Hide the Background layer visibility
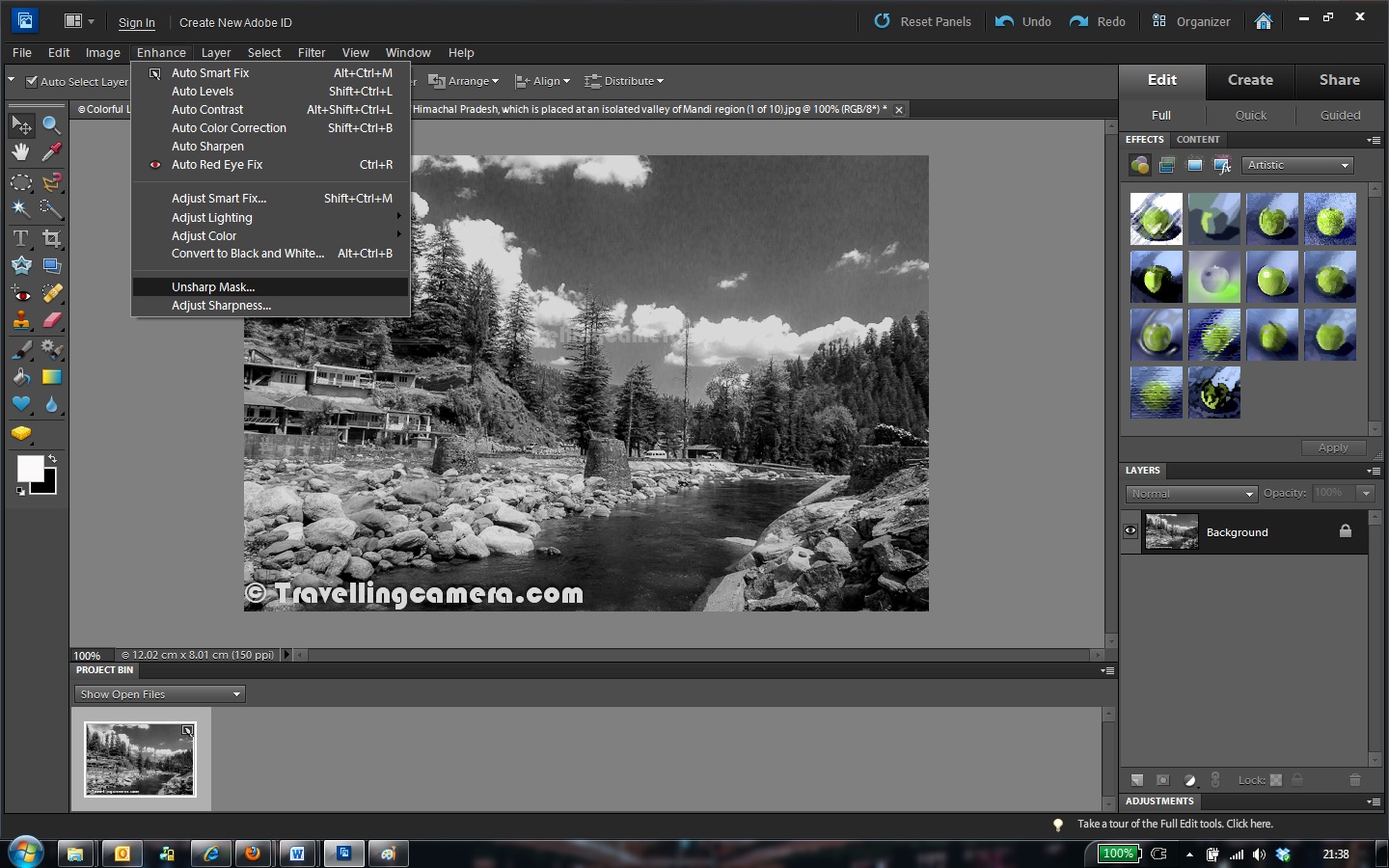The image size is (1389, 868). tap(1130, 531)
